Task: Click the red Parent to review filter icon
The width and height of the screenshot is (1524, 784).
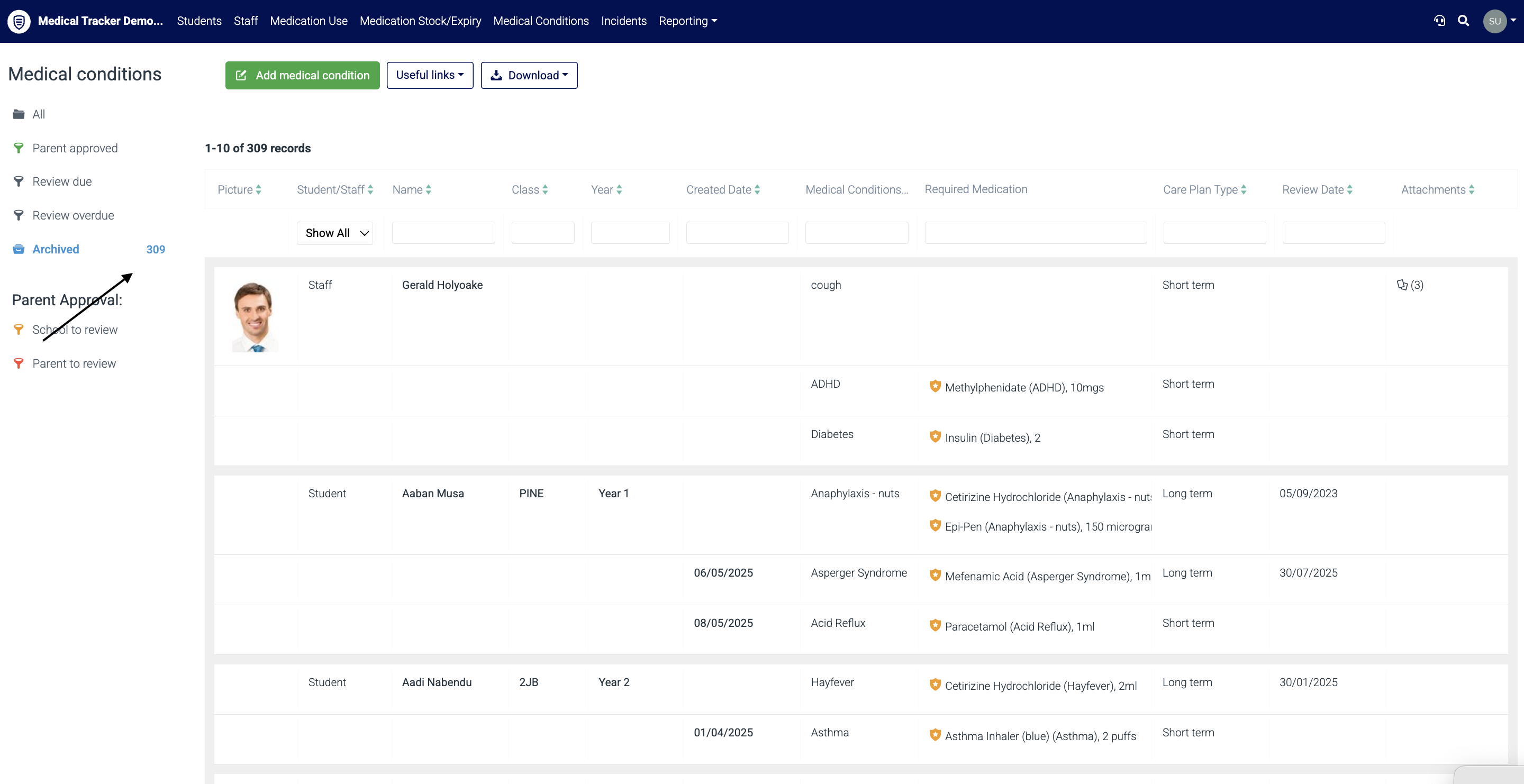Action: click(19, 363)
